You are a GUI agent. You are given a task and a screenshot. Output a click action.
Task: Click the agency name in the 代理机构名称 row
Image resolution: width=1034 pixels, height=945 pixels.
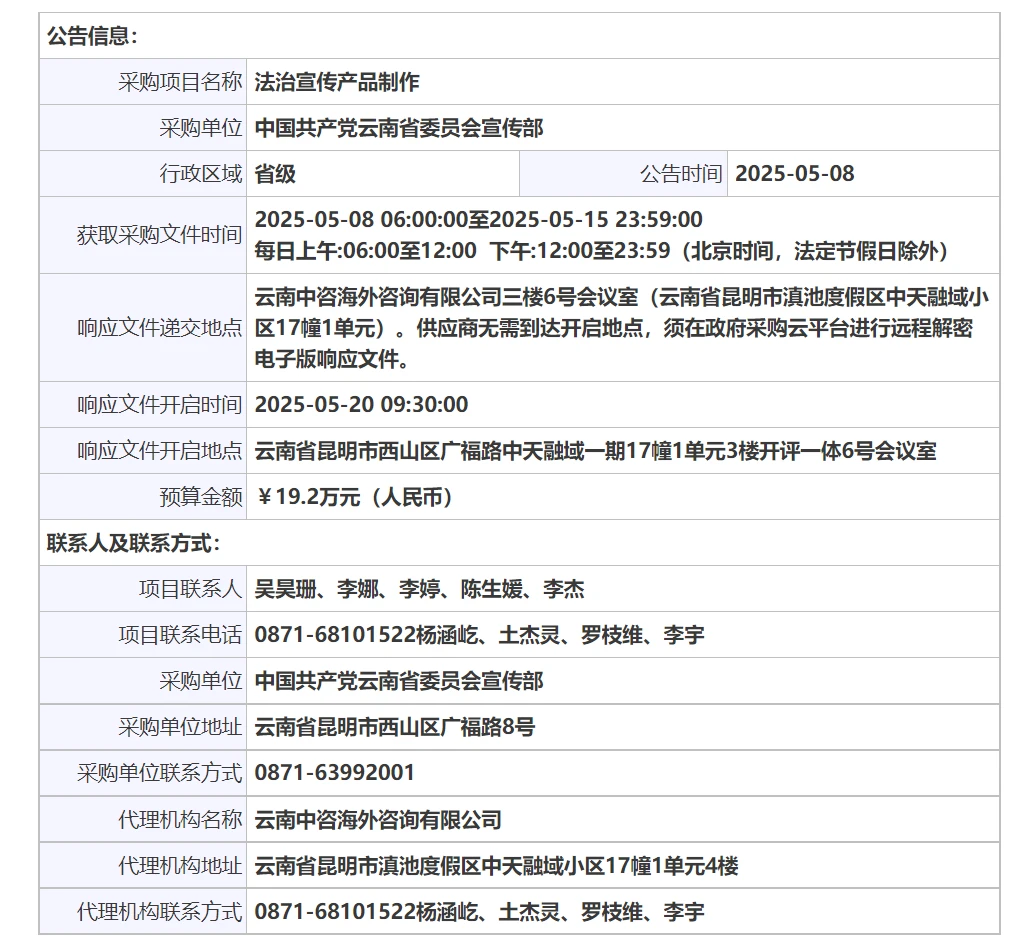point(378,819)
